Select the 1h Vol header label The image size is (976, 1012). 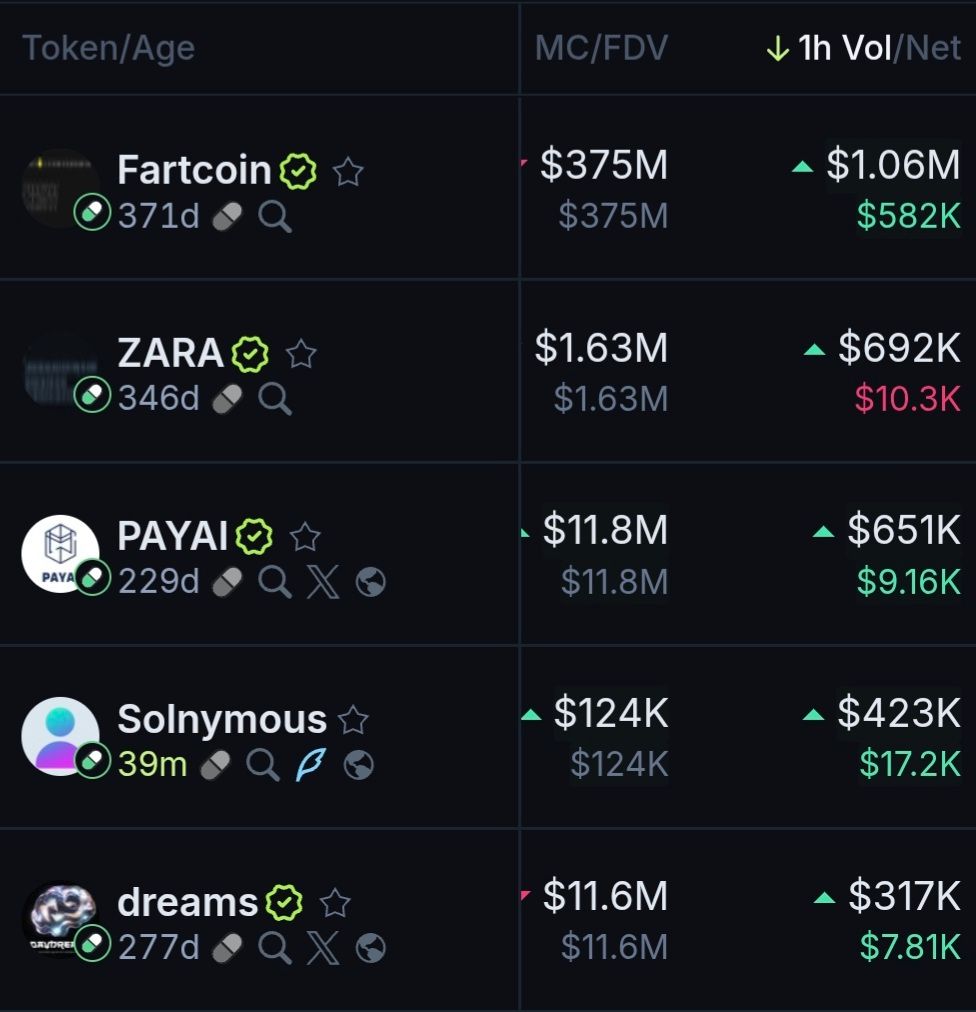click(x=844, y=49)
